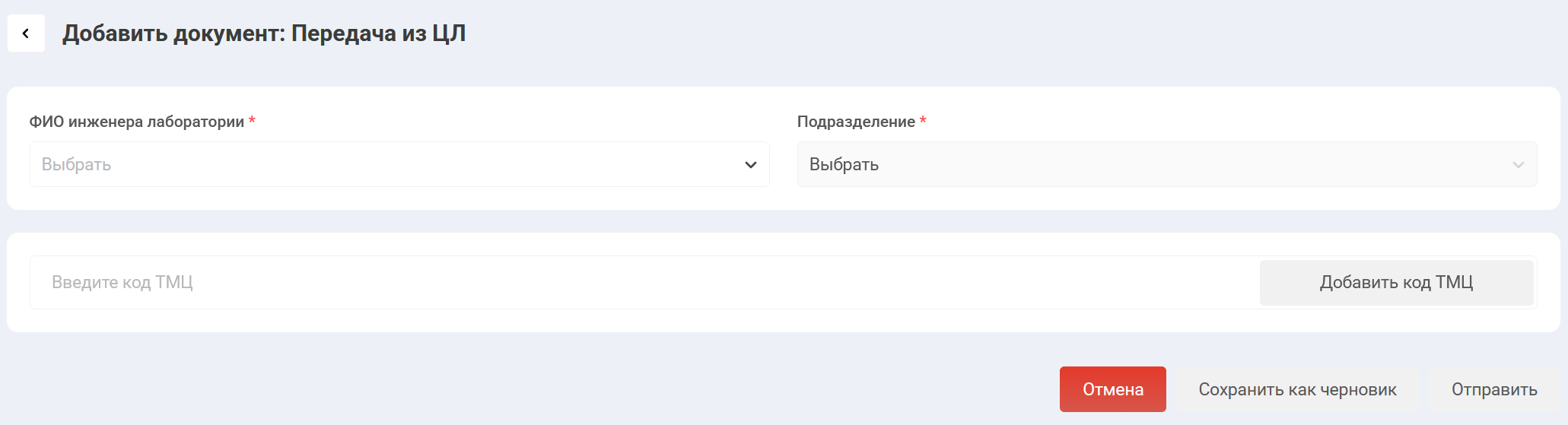Click the 'Подразделение' field label
The height and width of the screenshot is (425, 1568).
pyautogui.click(x=856, y=122)
